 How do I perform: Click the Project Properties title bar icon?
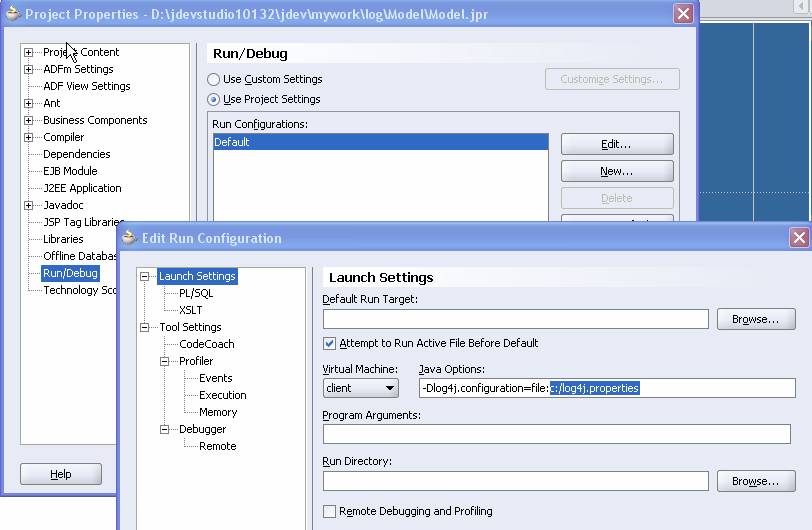coord(12,14)
